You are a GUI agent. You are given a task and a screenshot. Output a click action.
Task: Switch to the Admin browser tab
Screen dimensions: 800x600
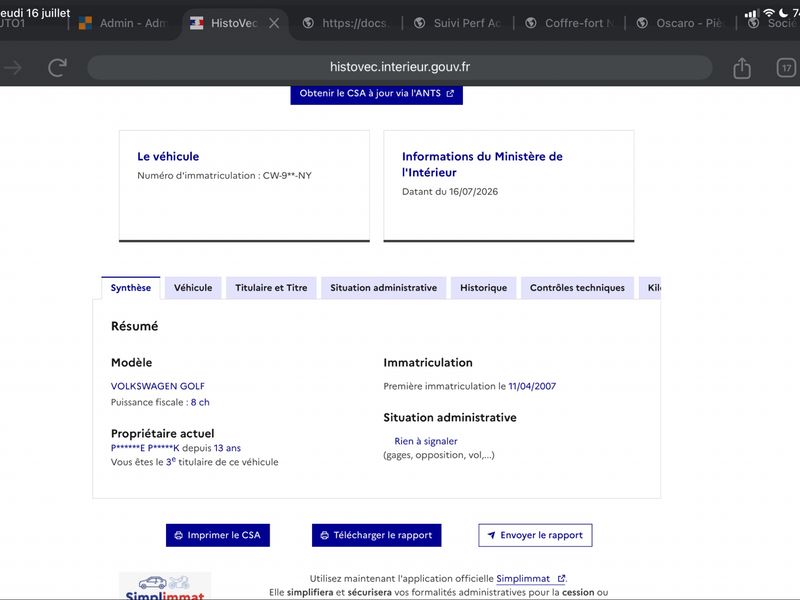pos(122,23)
